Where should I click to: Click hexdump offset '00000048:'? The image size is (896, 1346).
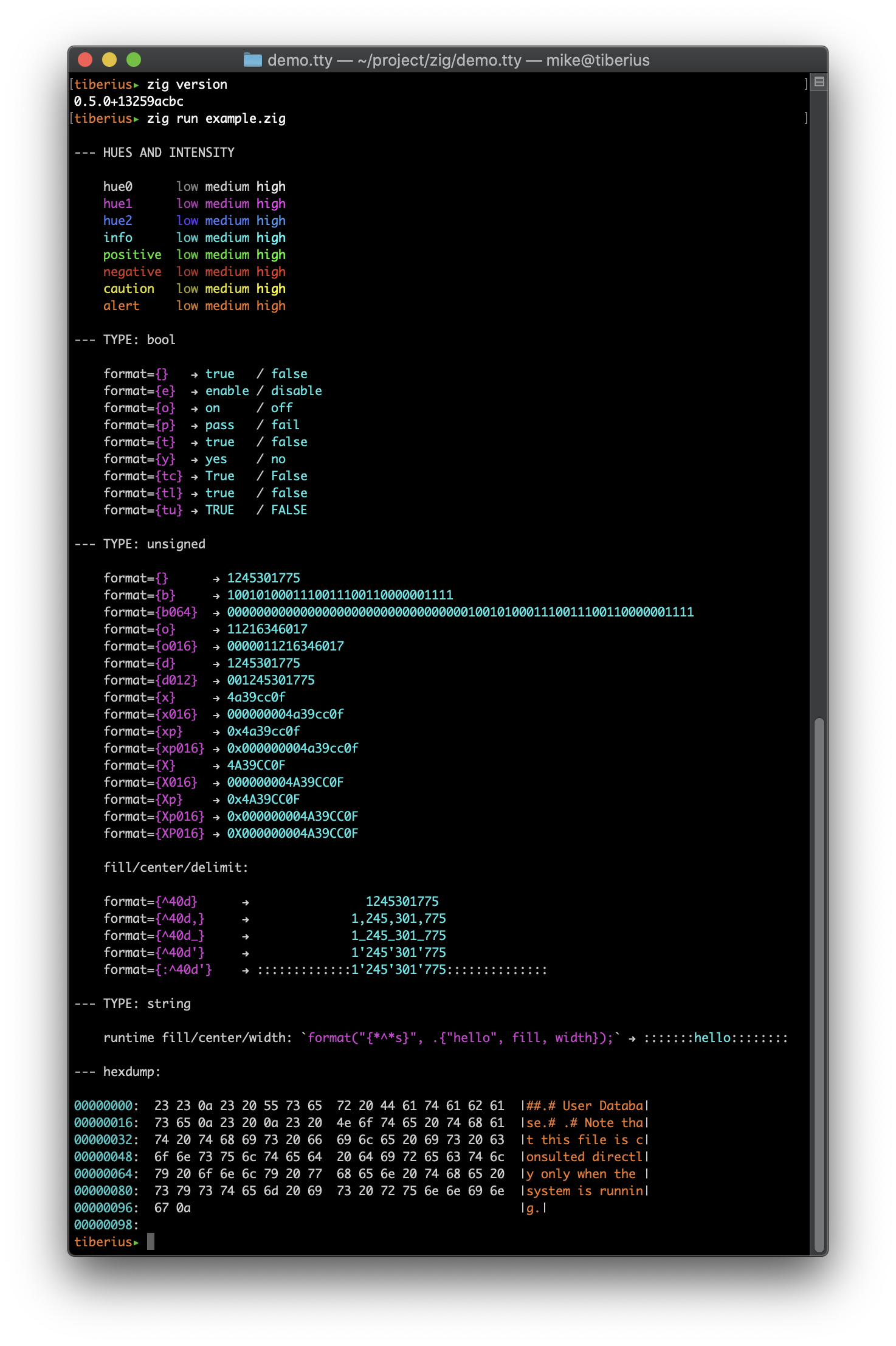107,1157
